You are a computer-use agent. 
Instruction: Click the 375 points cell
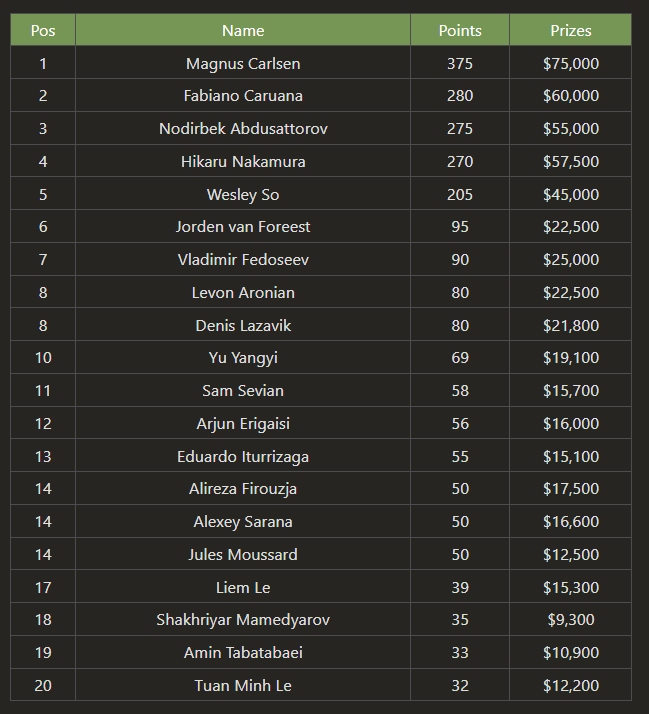[460, 64]
